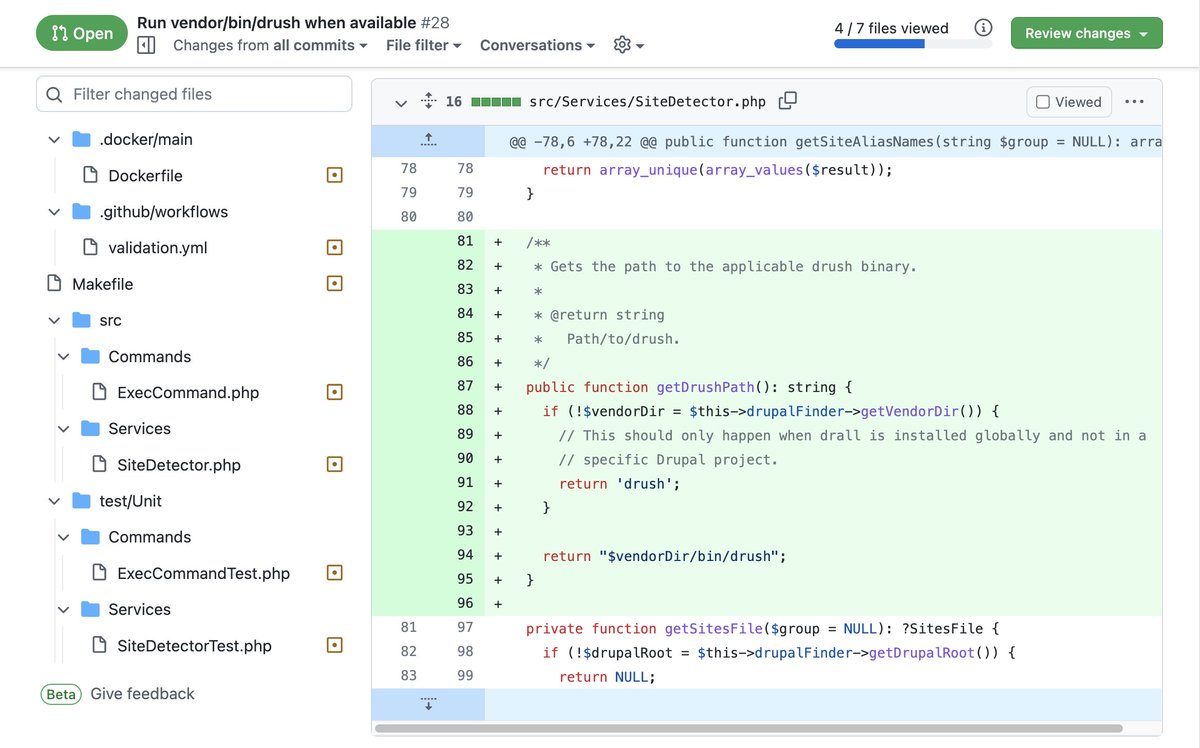Click the Give feedback link
The width and height of the screenshot is (1200, 748).
point(142,694)
